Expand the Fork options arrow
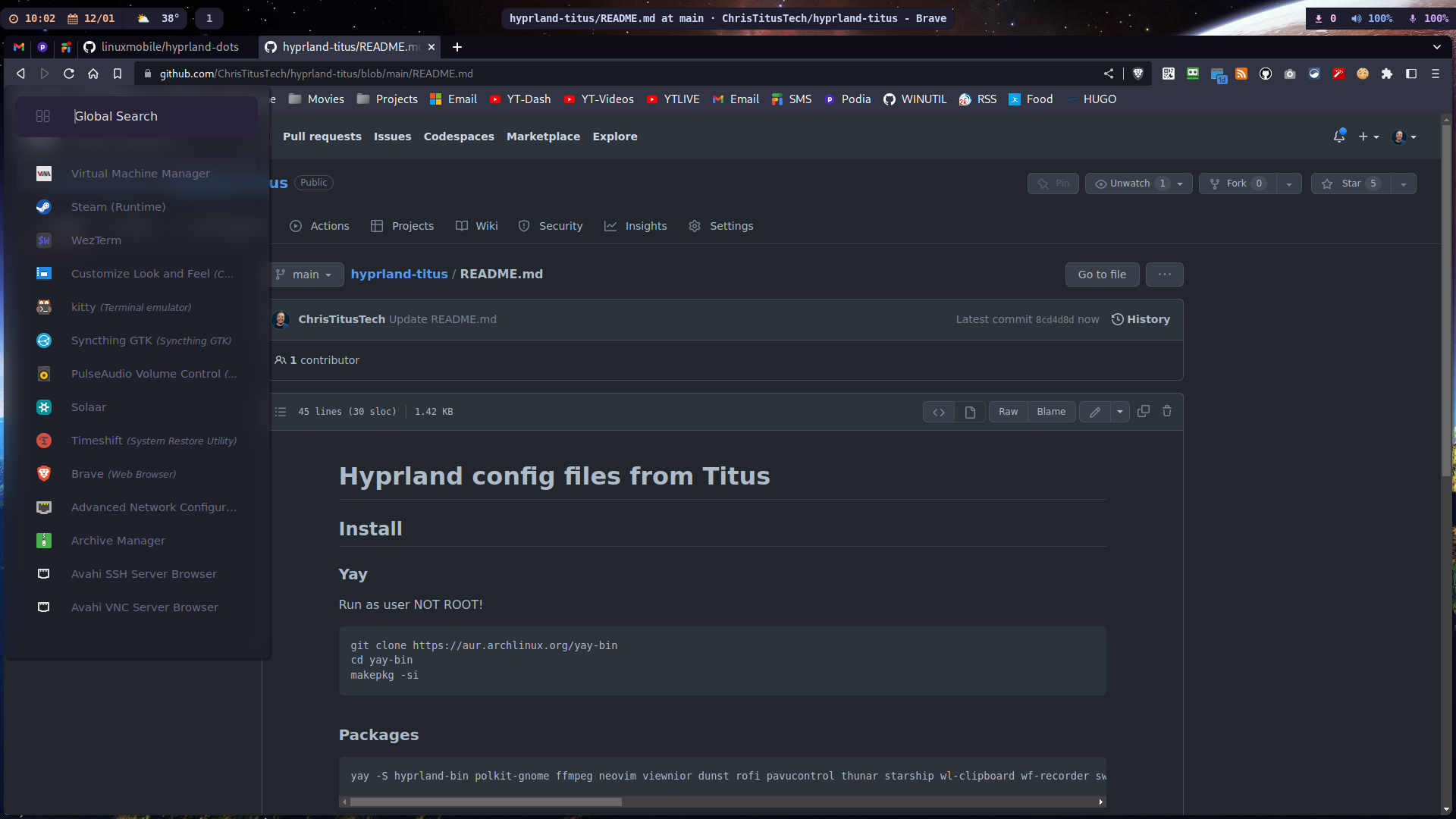 pos(1289,184)
